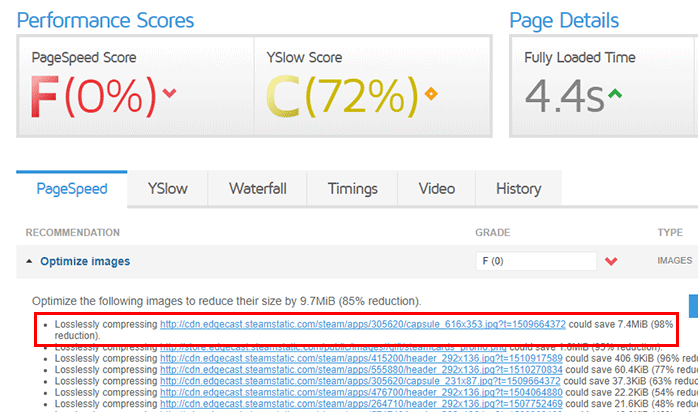
Task: Open the Waterfall tab
Action: 258,189
